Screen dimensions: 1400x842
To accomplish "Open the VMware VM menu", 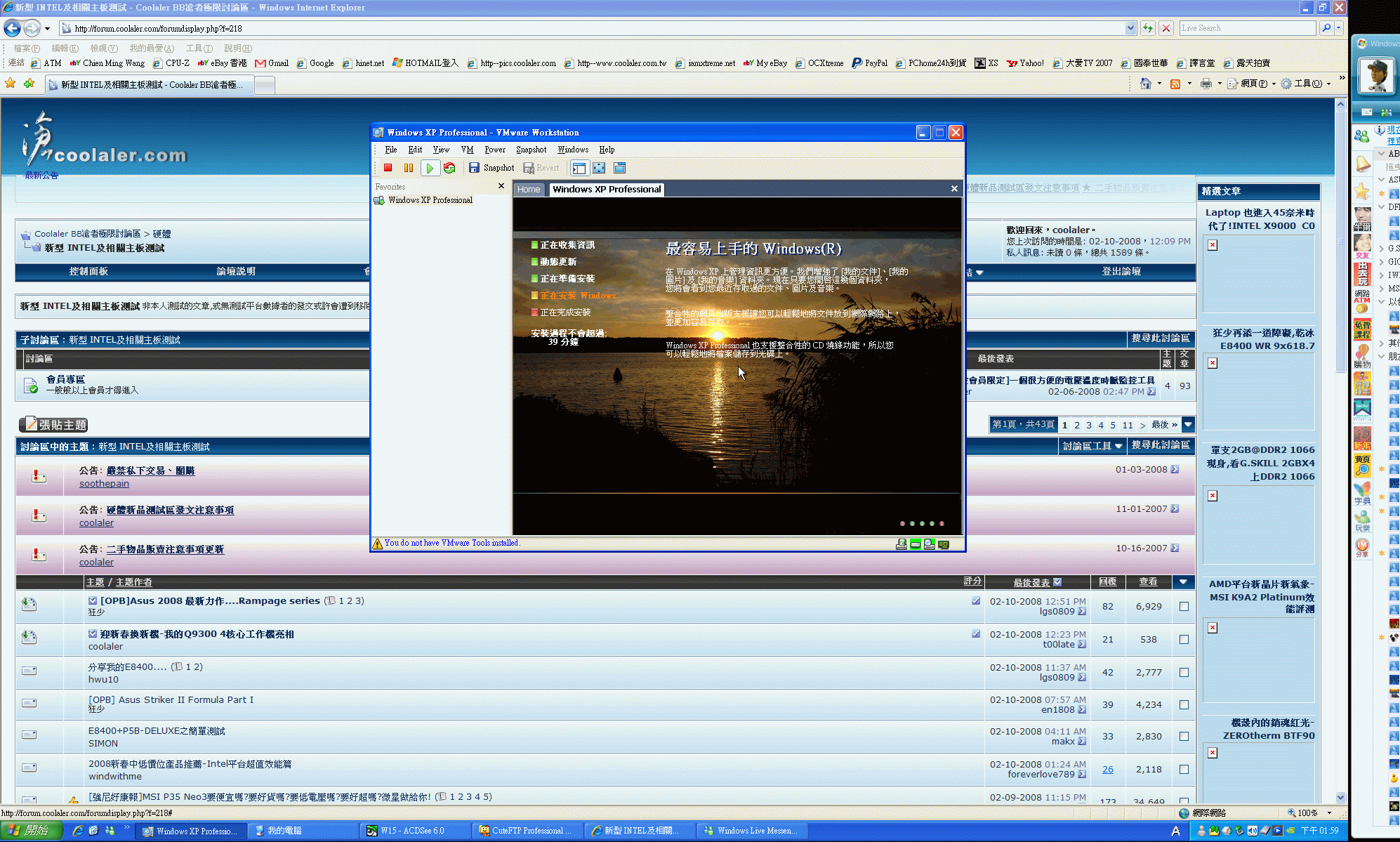I will pyautogui.click(x=467, y=150).
